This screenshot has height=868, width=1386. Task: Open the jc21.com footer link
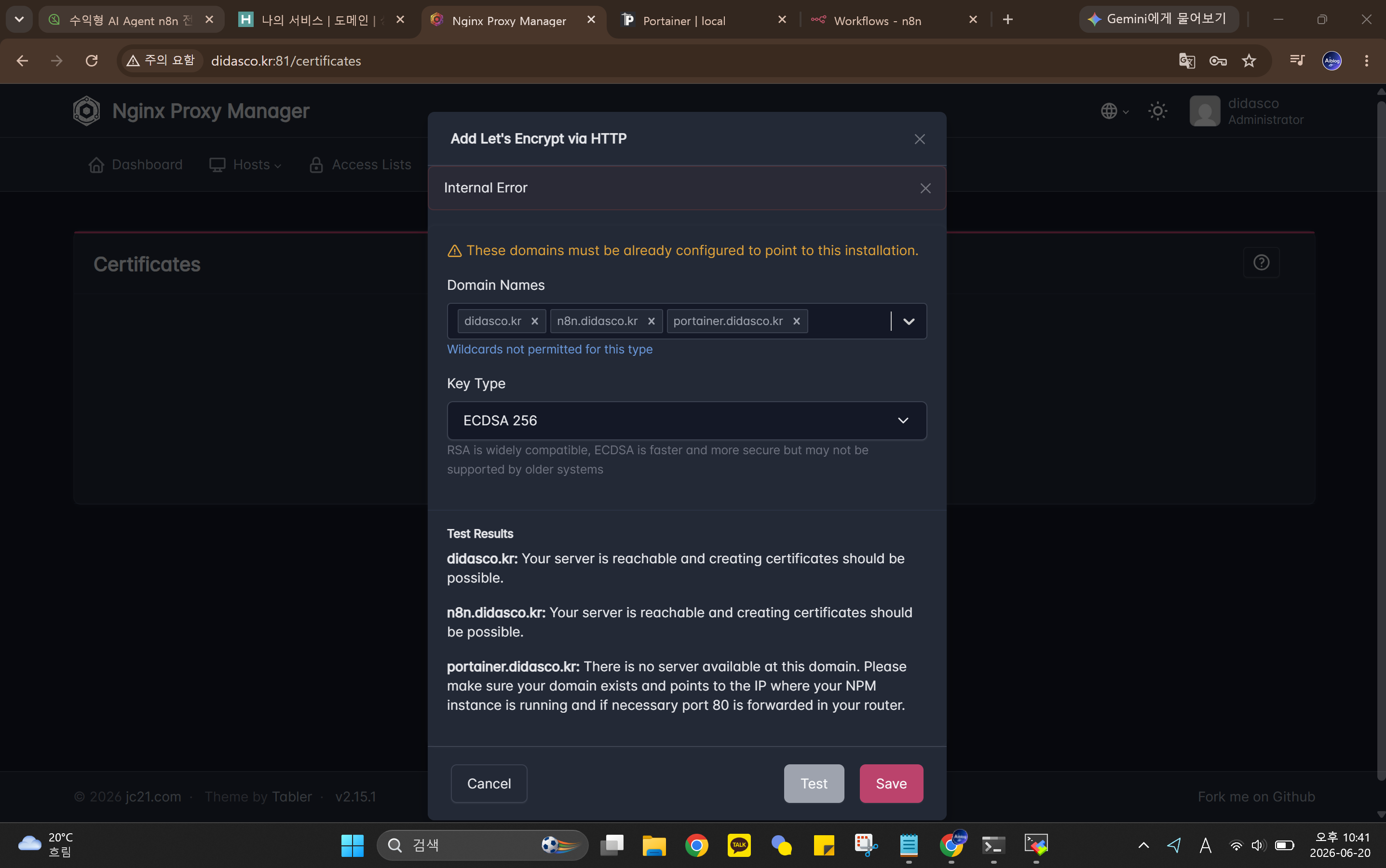pyautogui.click(x=153, y=796)
